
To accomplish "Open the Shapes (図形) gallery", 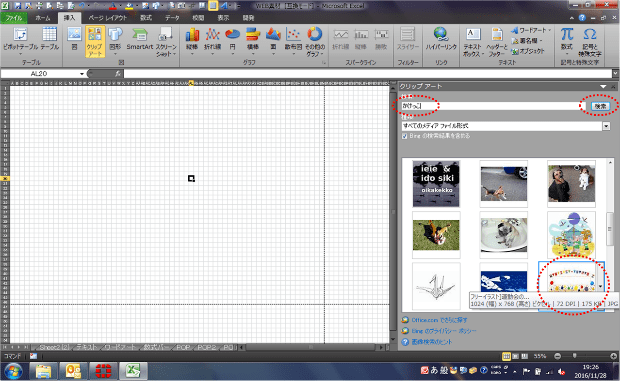I will pos(115,40).
